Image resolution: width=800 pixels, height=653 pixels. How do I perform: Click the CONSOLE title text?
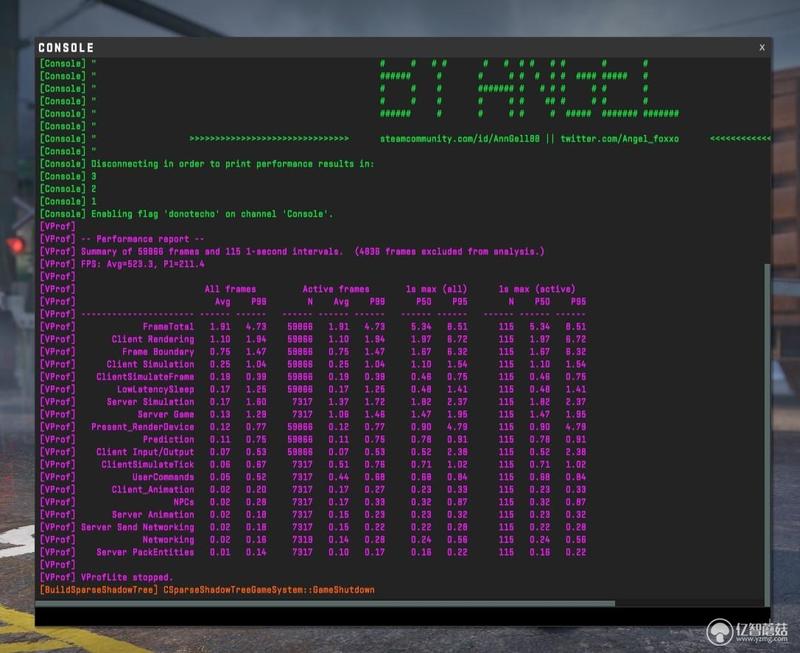coord(66,47)
